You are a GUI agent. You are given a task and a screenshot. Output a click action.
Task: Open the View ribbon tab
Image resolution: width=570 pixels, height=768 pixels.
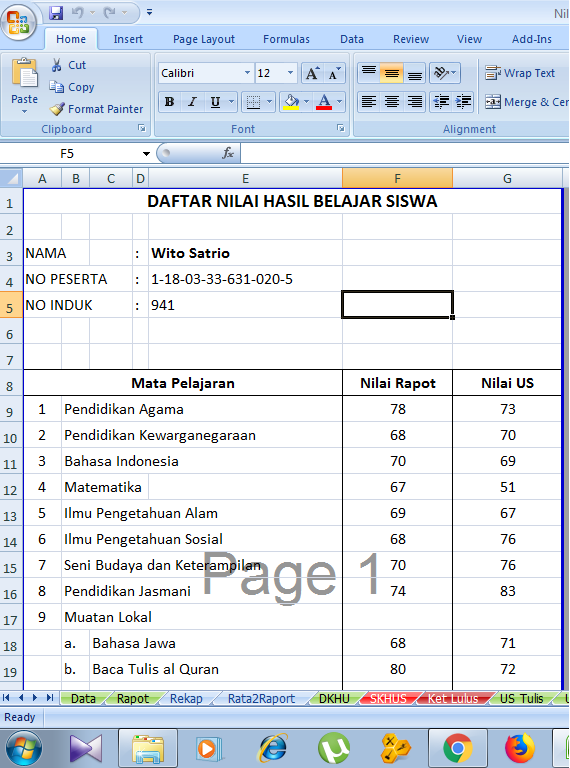tap(470, 39)
